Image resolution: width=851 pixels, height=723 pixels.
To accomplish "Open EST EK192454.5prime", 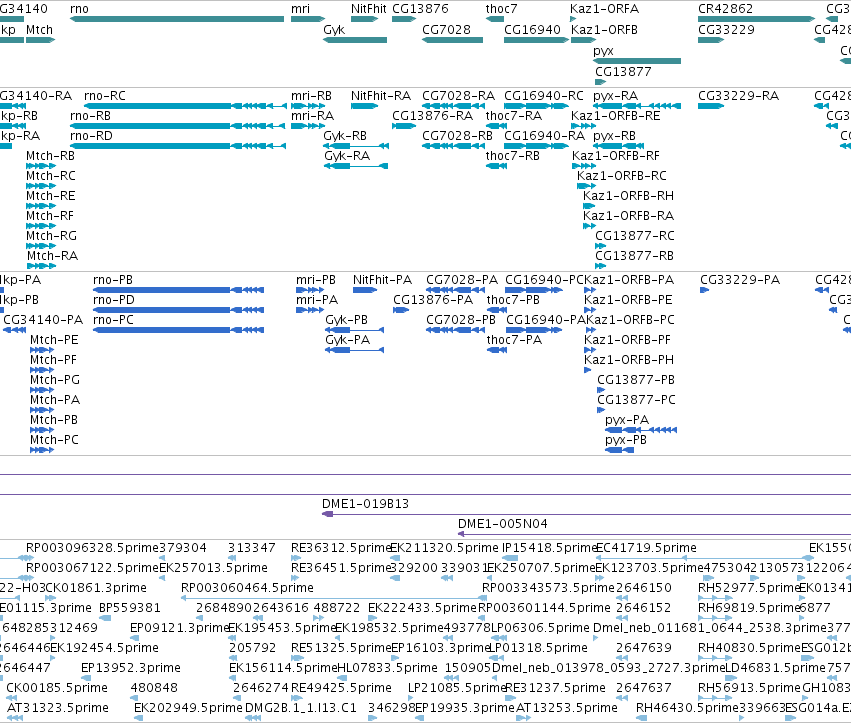I will [104, 648].
